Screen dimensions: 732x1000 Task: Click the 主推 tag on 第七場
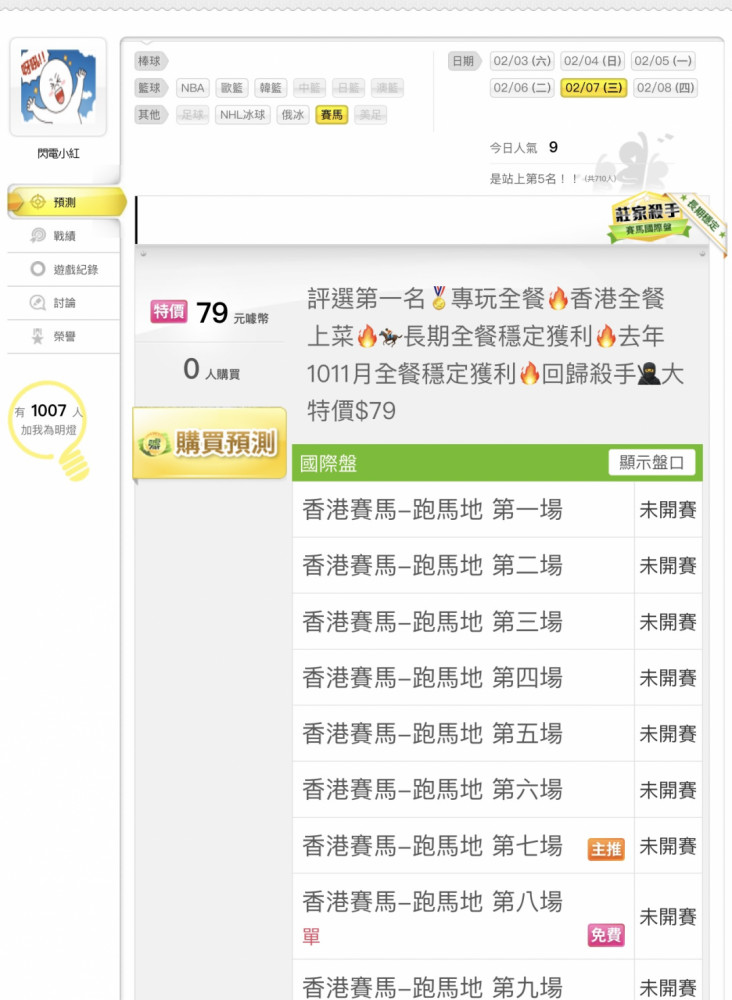point(606,849)
